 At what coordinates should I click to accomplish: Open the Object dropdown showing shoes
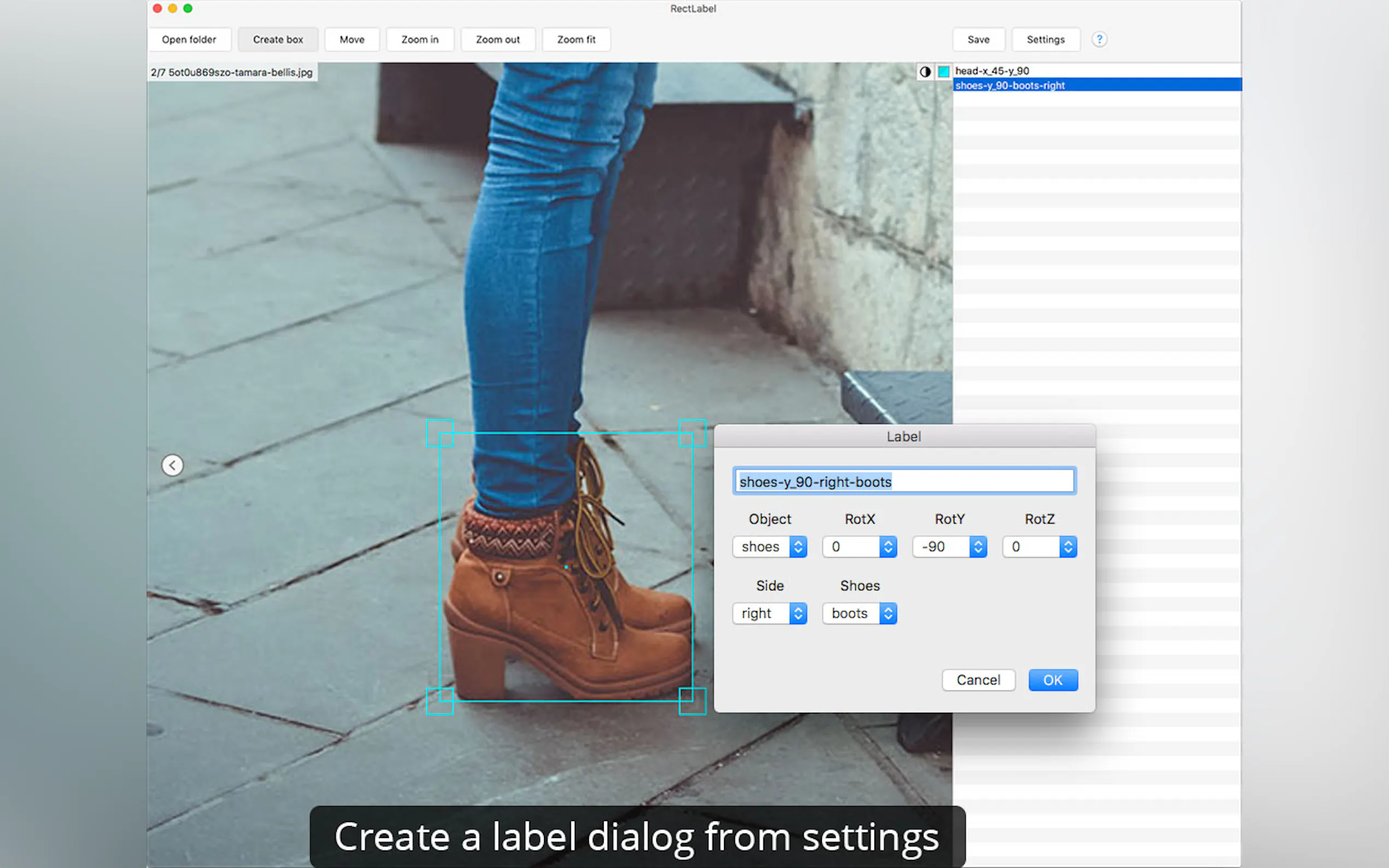coord(769,547)
